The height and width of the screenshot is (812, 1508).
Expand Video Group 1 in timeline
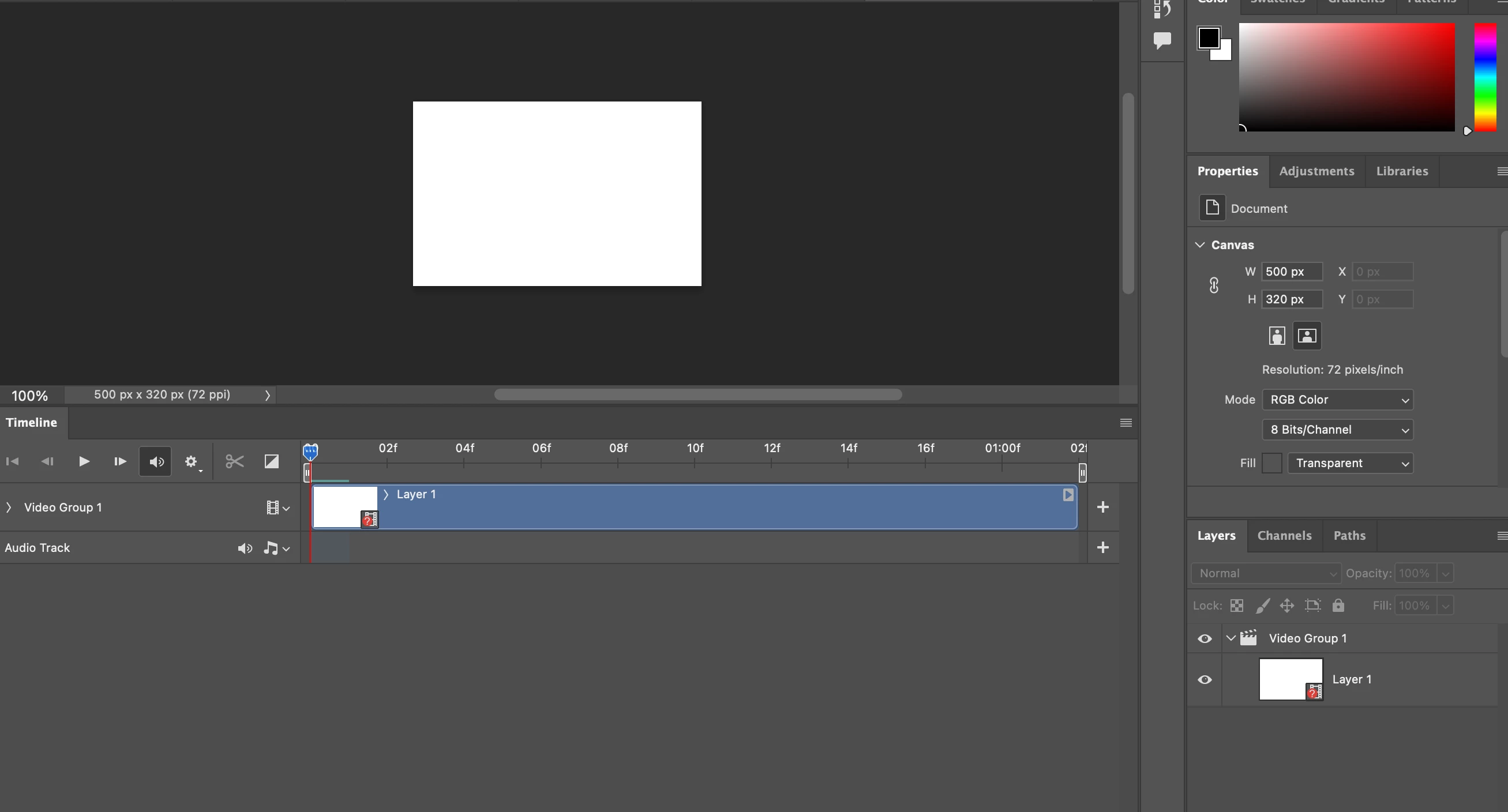coord(9,507)
